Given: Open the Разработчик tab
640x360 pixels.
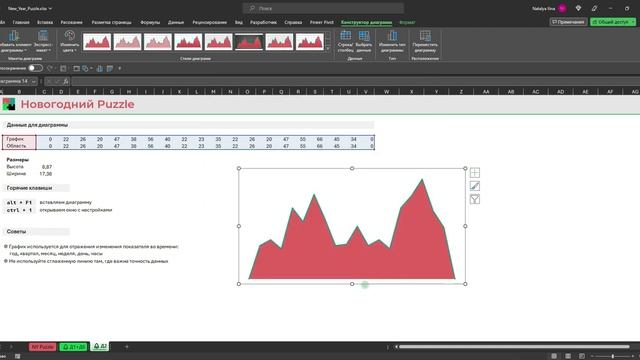Looking at the screenshot, I should (263, 22).
